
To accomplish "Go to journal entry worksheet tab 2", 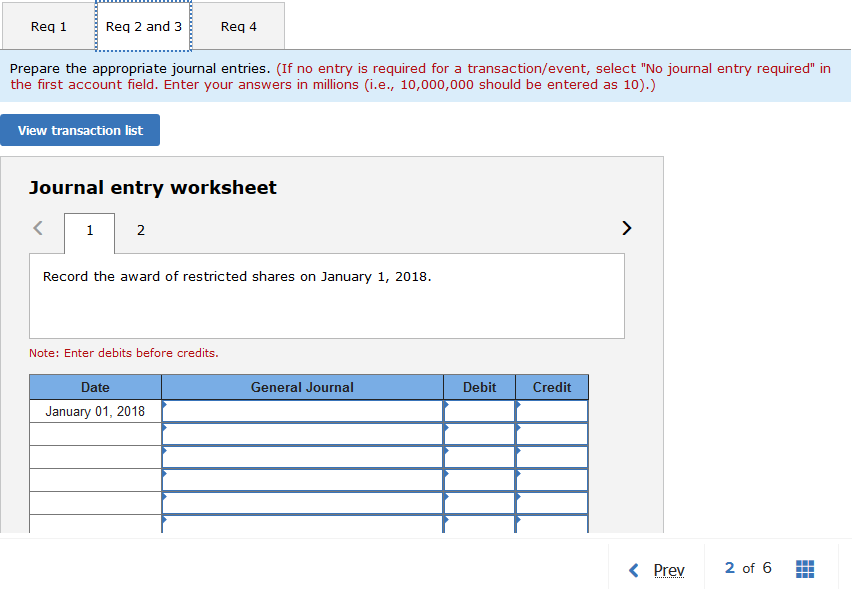I will (141, 230).
